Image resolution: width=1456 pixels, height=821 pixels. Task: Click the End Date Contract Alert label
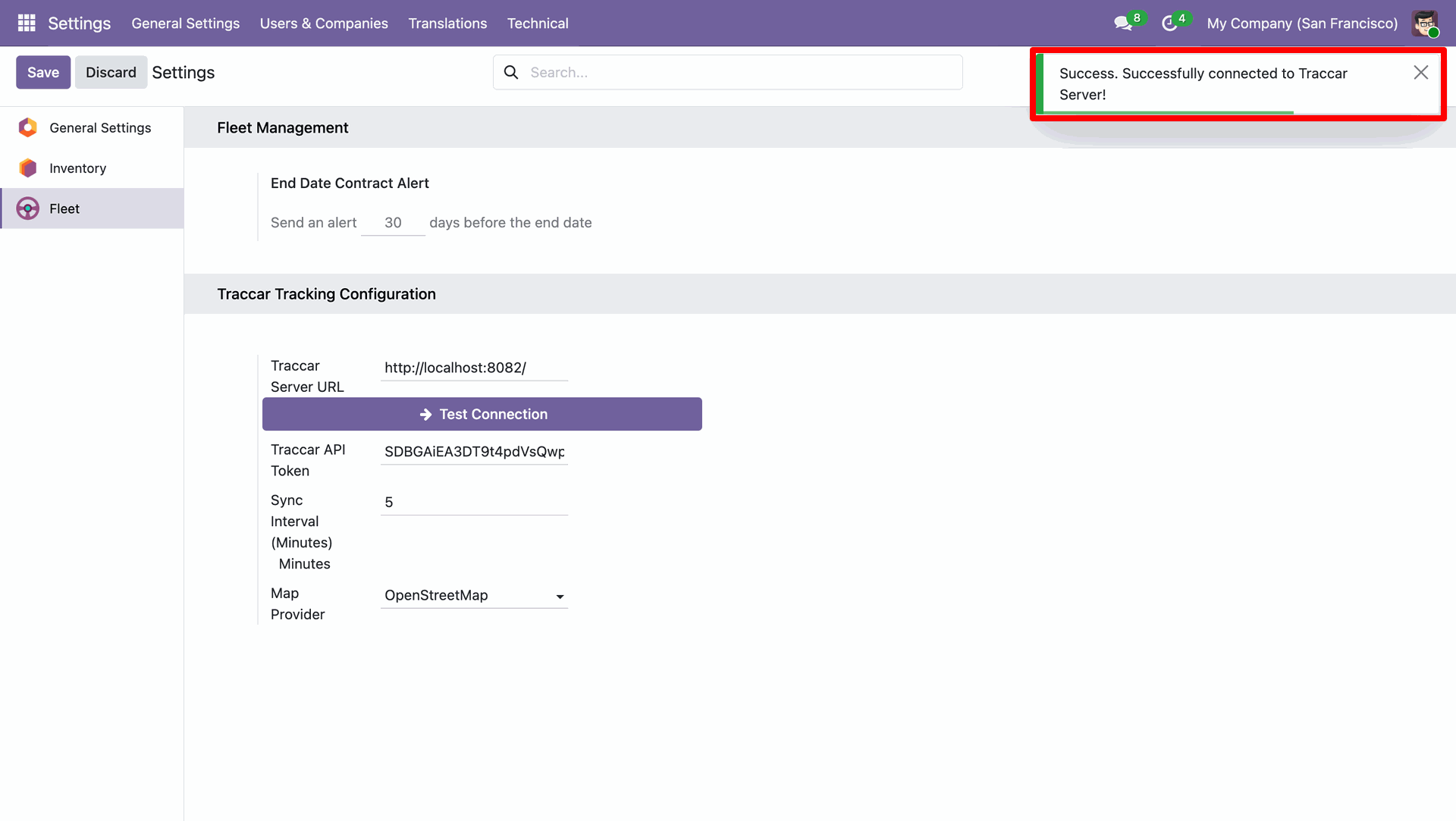tap(350, 183)
